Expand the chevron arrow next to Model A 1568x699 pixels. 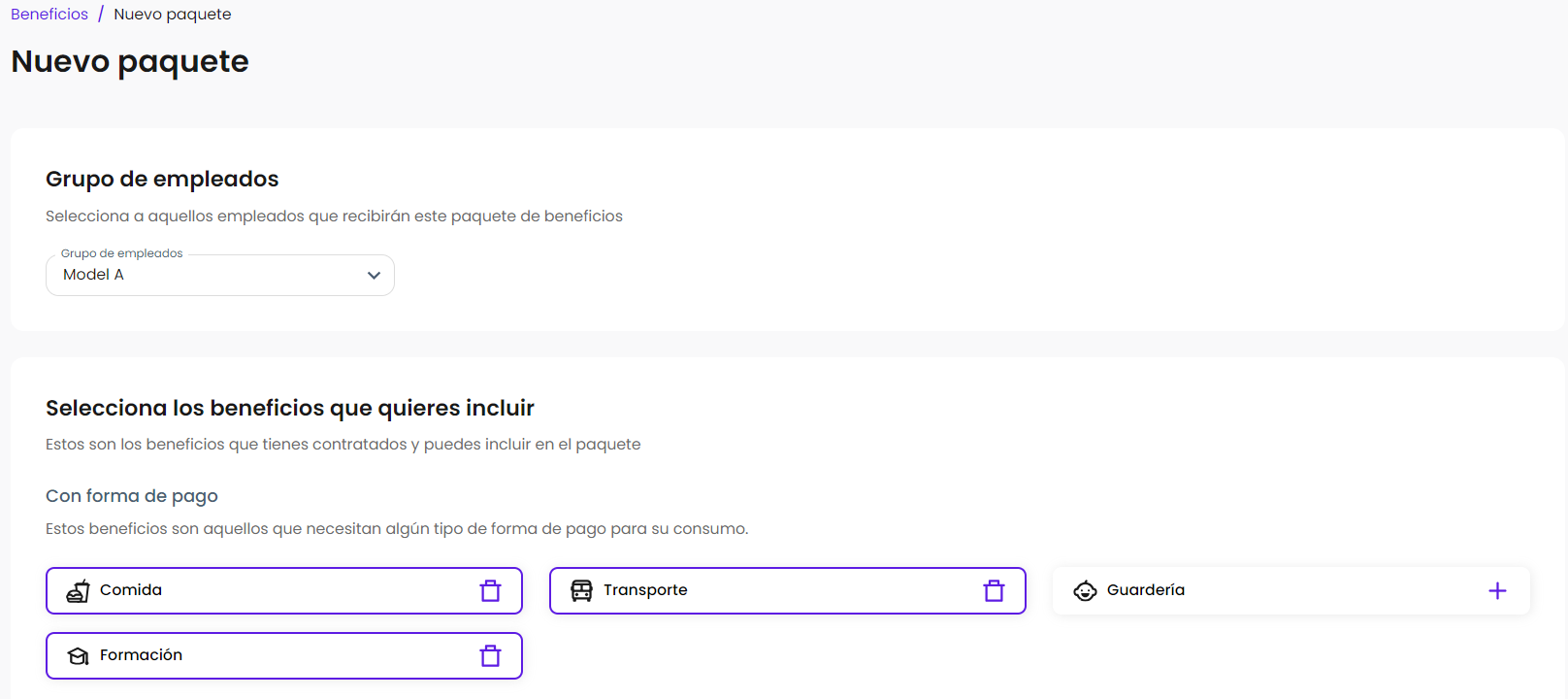[x=374, y=276]
